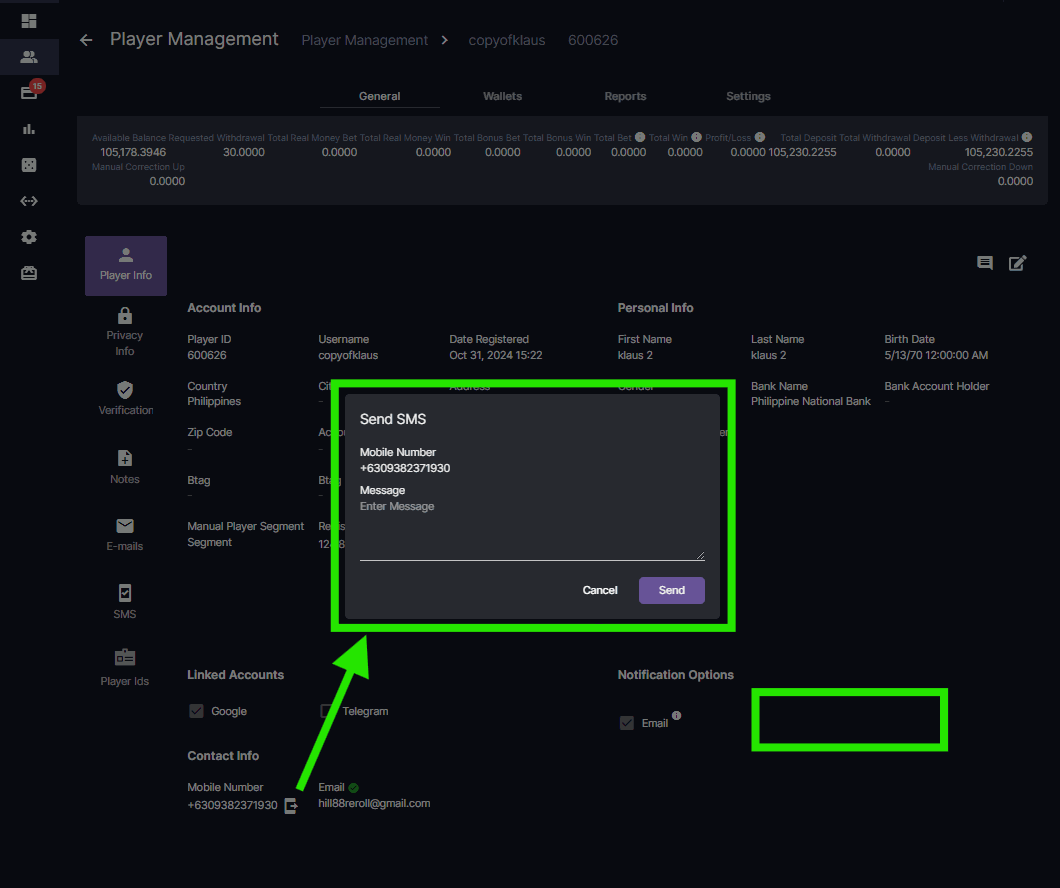Go back using the left arrow
This screenshot has width=1060, height=888.
[x=86, y=41]
